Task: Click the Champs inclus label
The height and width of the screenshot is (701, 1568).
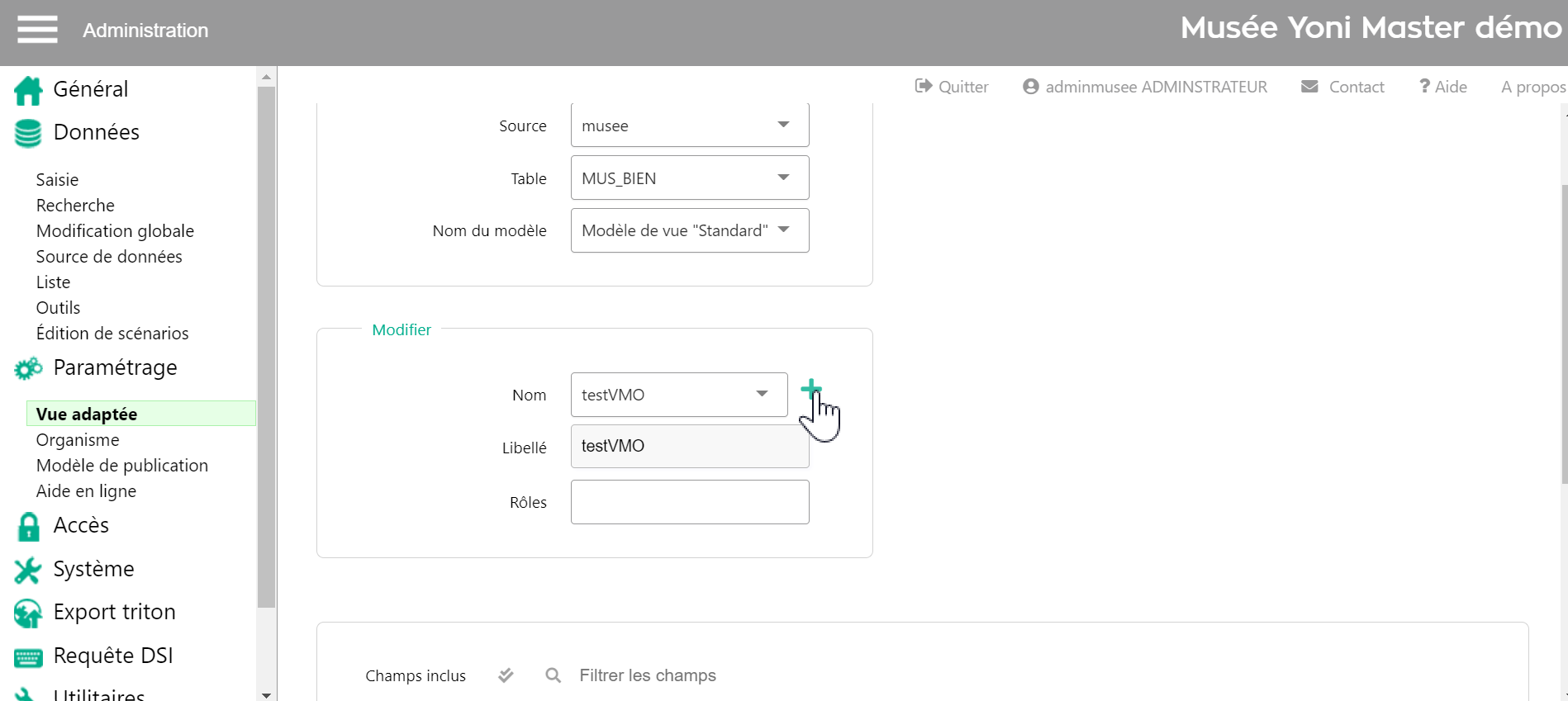Action: coord(416,675)
